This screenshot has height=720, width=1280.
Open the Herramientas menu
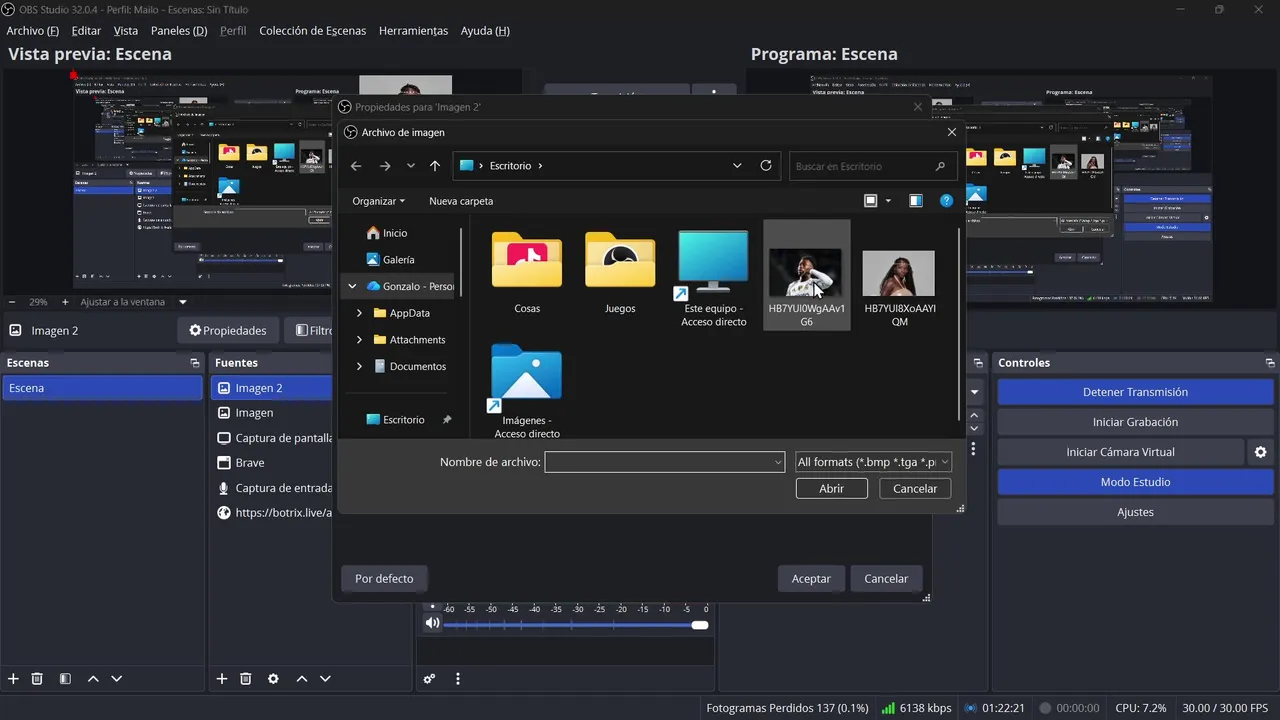(413, 31)
